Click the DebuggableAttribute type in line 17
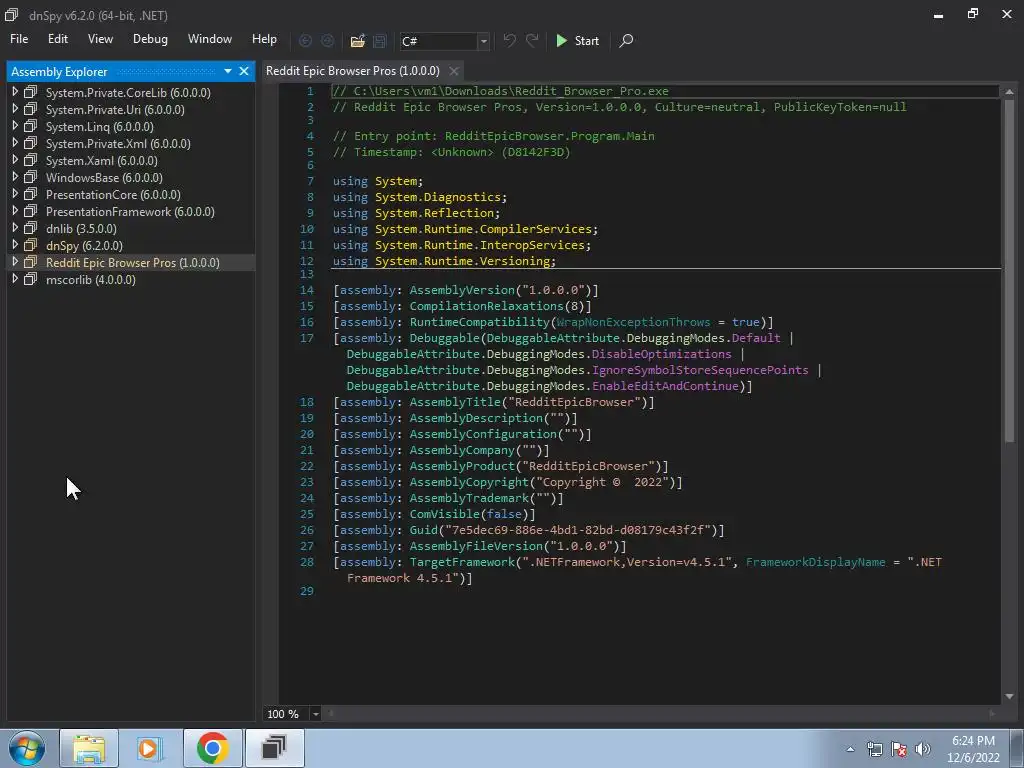This screenshot has height=768, width=1024. click(x=553, y=338)
